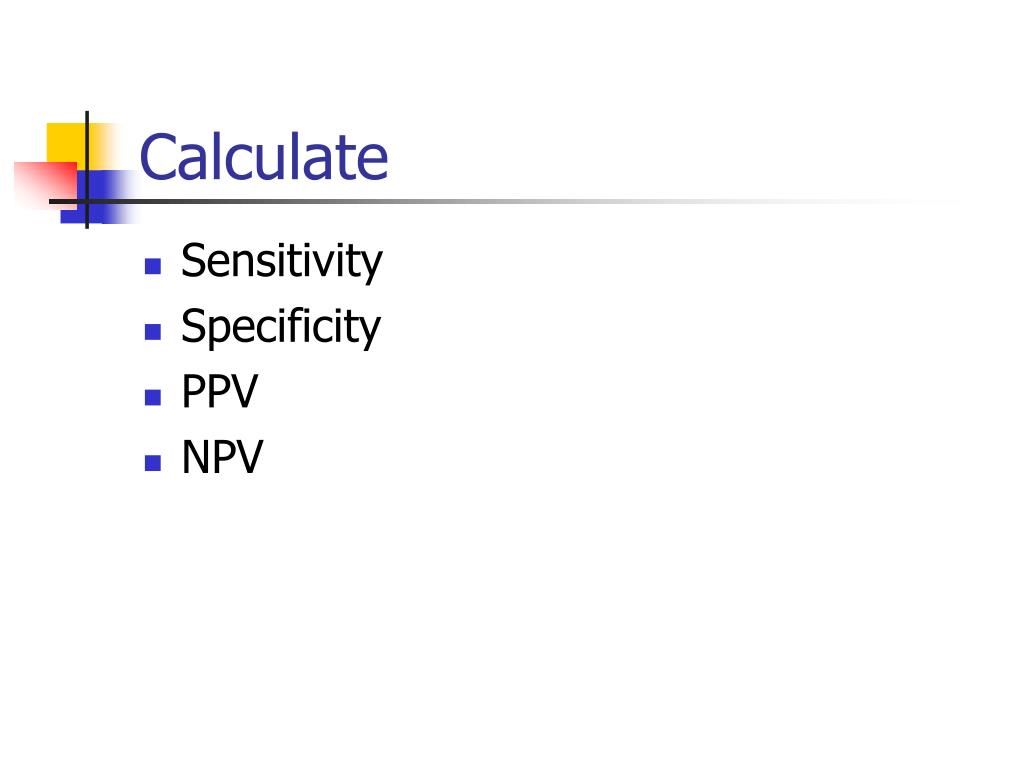The image size is (1024, 768).
Task: Place cursor in the Sensitivity bullet text
Action: pyautogui.click(x=281, y=261)
